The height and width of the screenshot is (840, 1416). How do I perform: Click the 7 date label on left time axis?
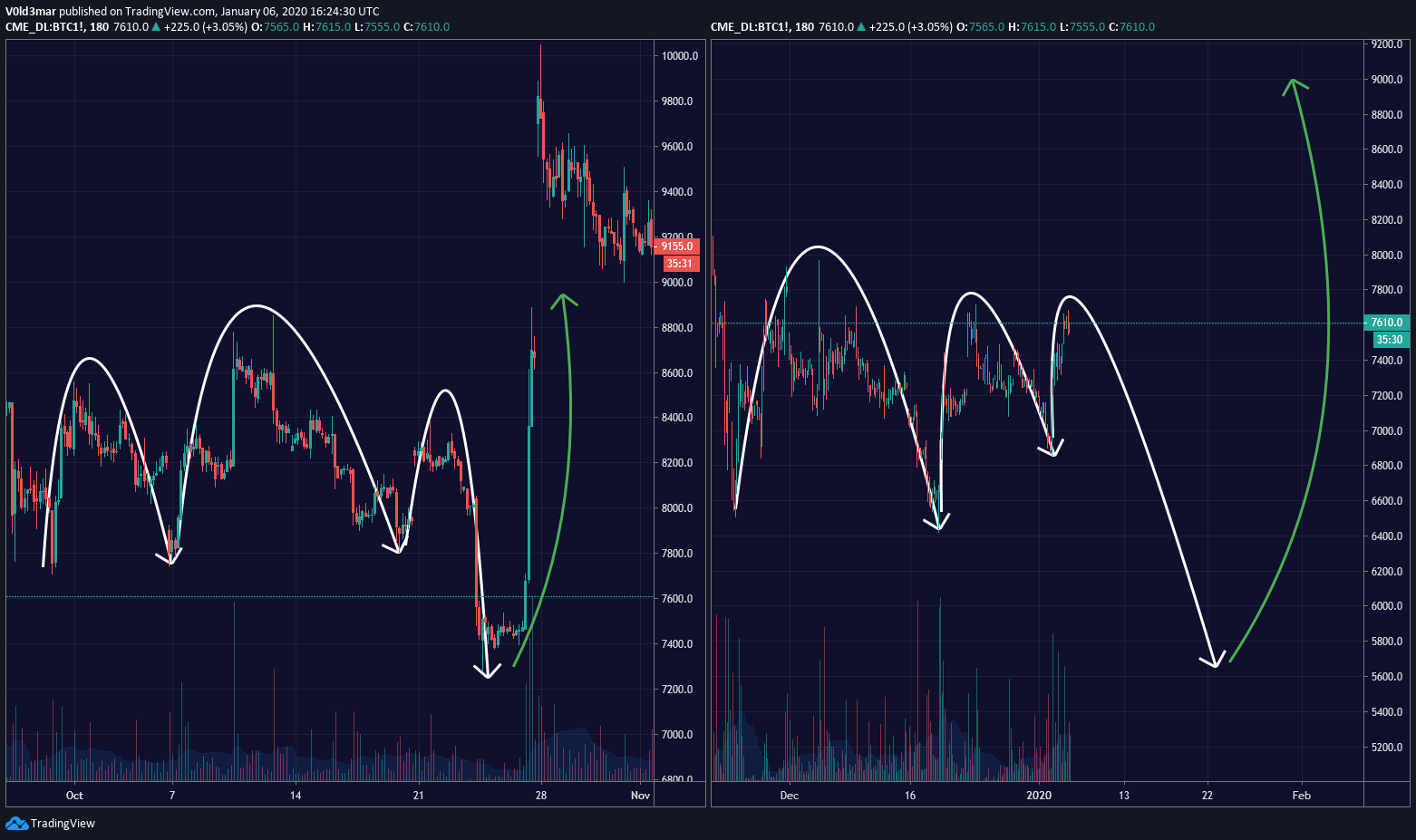pos(172,796)
